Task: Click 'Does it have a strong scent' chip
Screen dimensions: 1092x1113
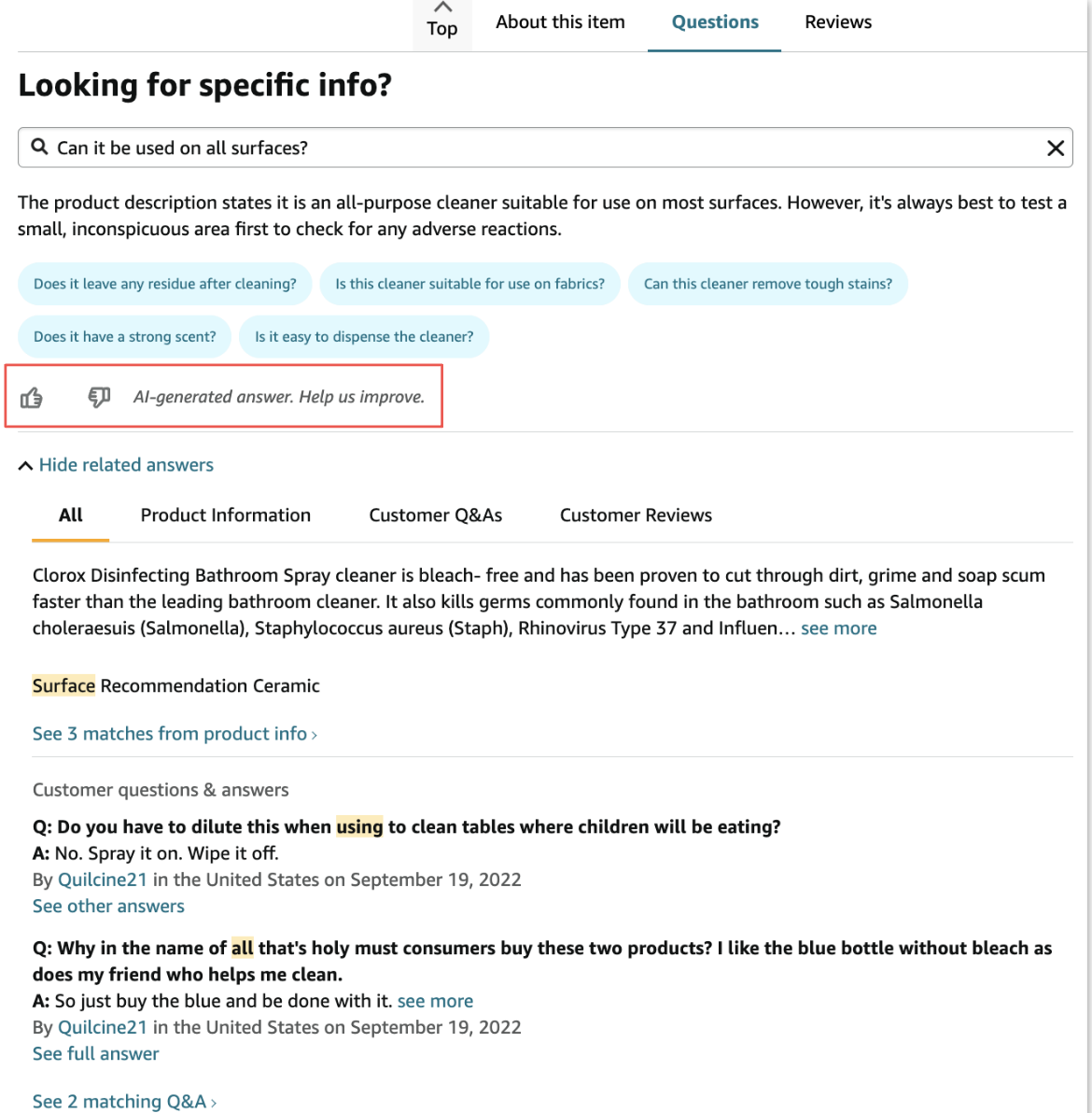Action: (125, 337)
